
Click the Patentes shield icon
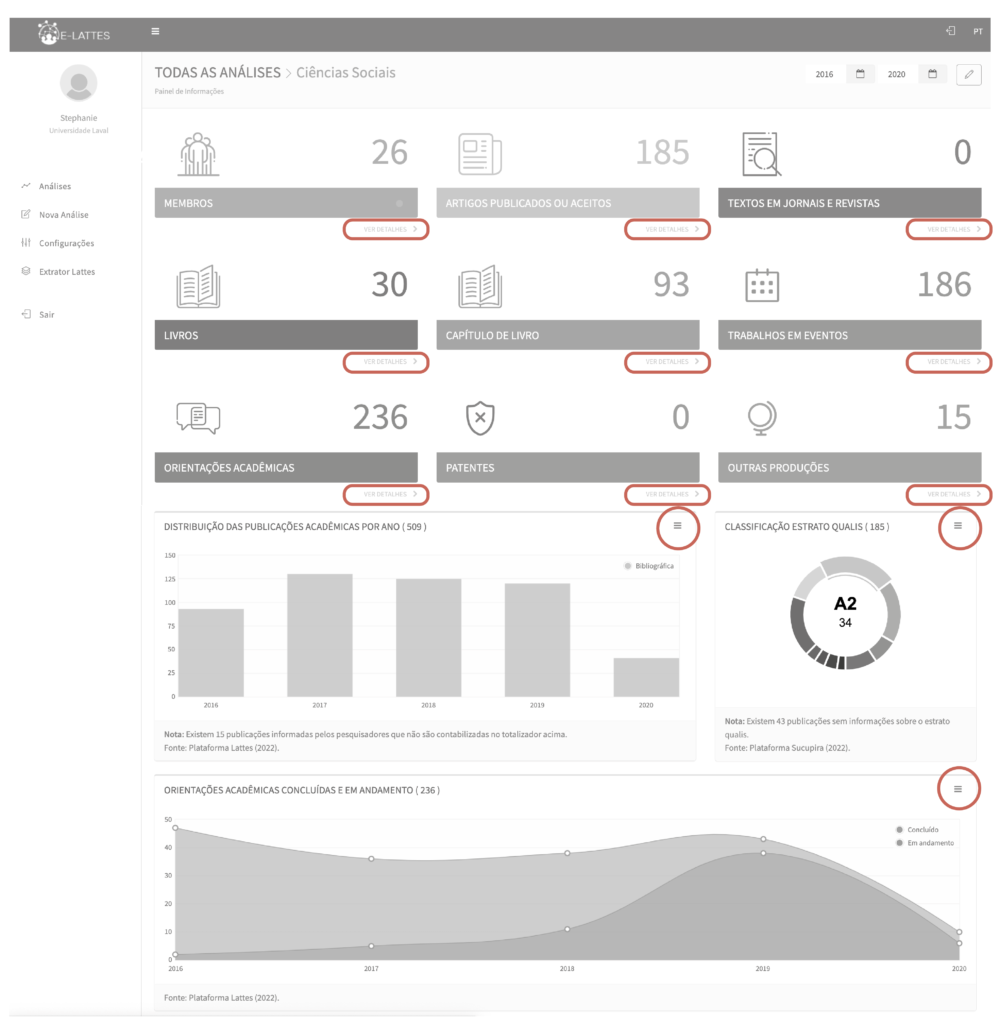coord(480,417)
